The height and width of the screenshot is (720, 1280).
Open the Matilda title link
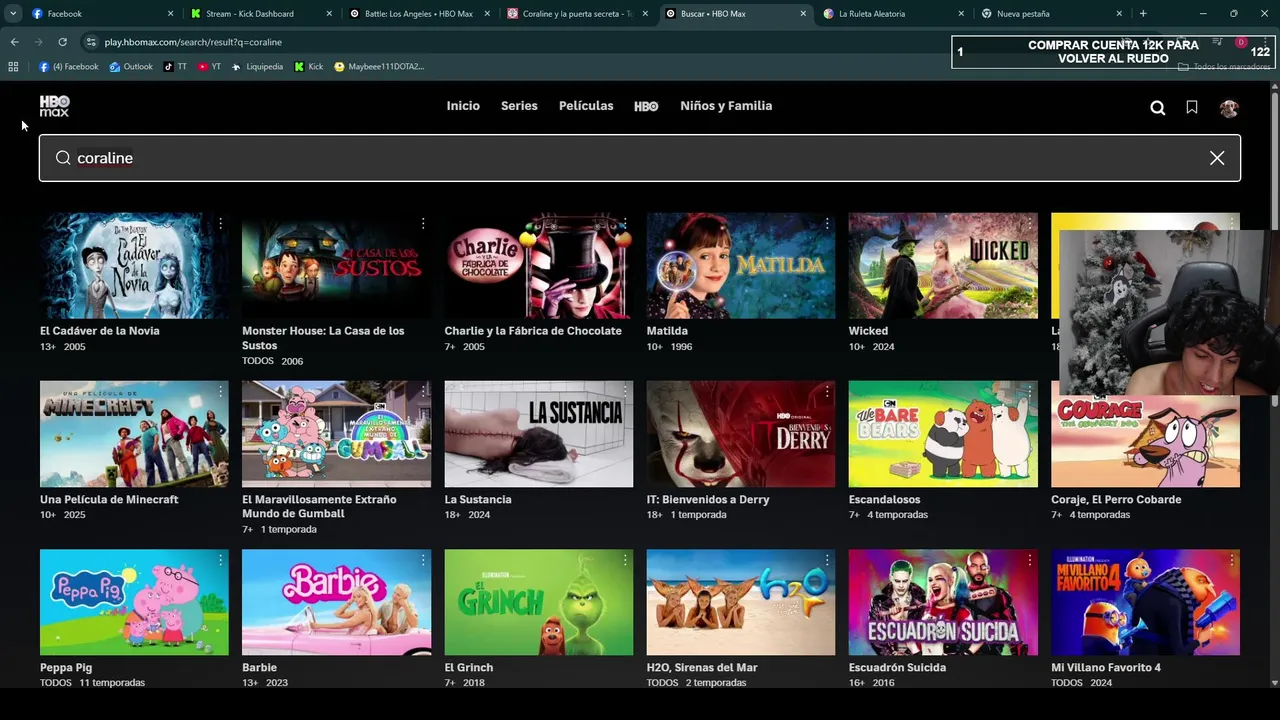tap(667, 331)
